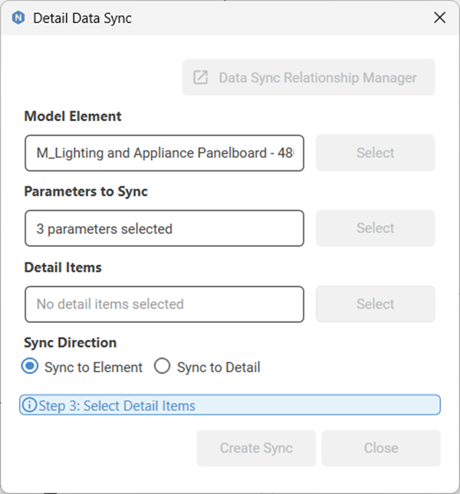The height and width of the screenshot is (494, 460).
Task: Click the info icon in Step 3 banner
Action: click(x=29, y=405)
